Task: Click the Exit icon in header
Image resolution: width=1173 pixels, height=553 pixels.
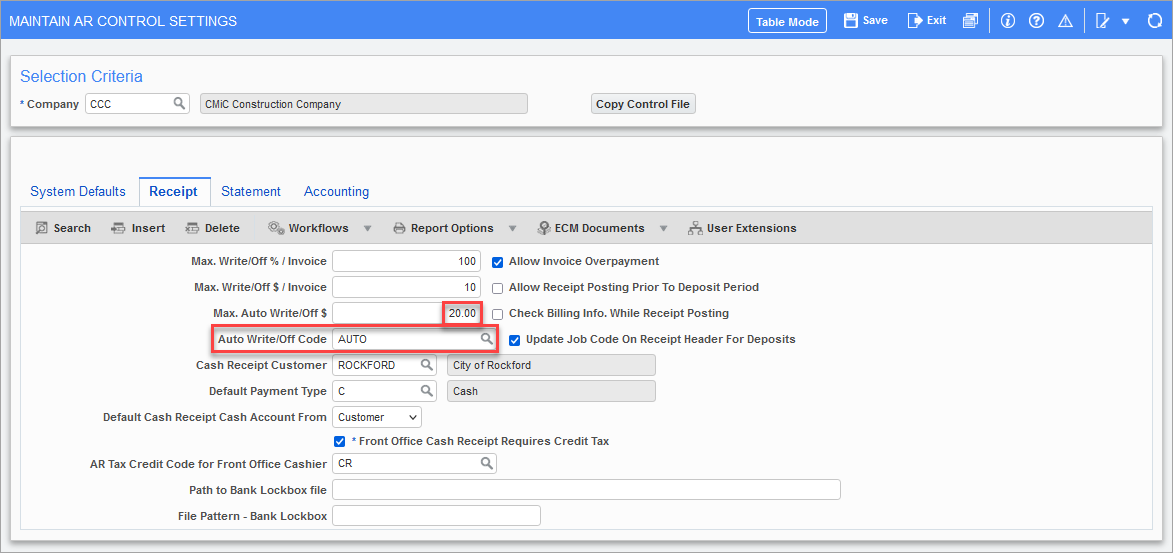Action: [915, 21]
